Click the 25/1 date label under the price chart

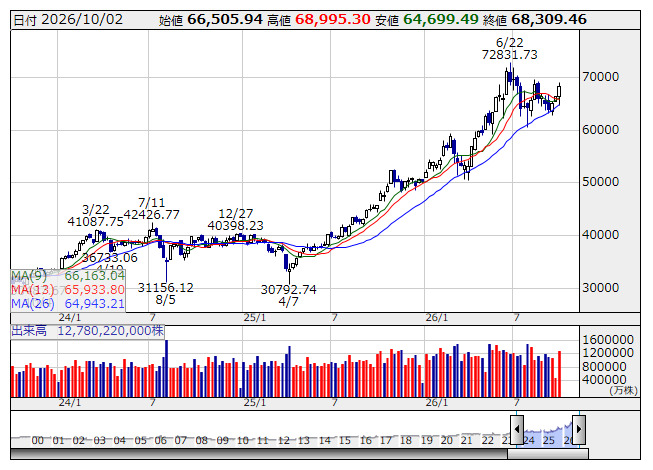click(254, 318)
